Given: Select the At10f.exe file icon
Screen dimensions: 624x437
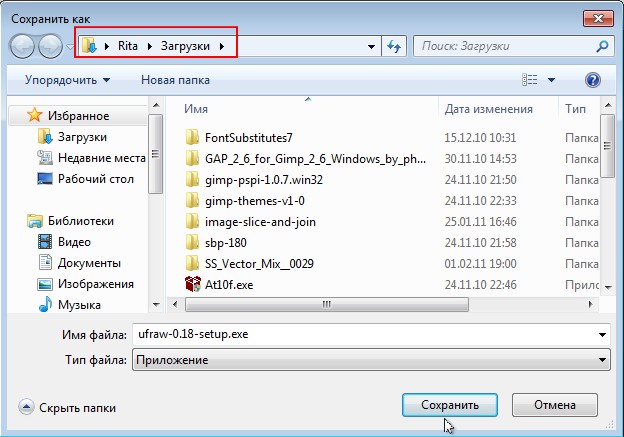Looking at the screenshot, I should click(x=194, y=284).
